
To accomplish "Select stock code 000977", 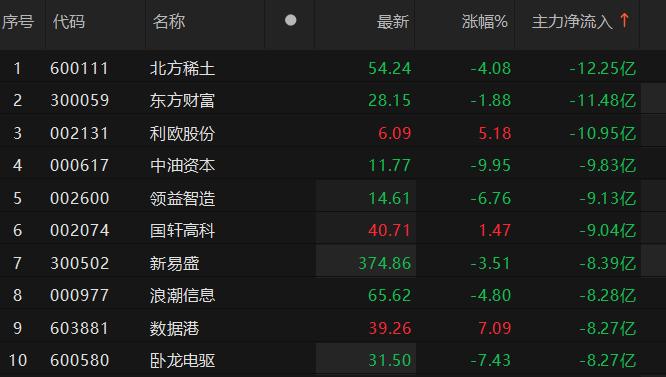I will pyautogui.click(x=79, y=295).
